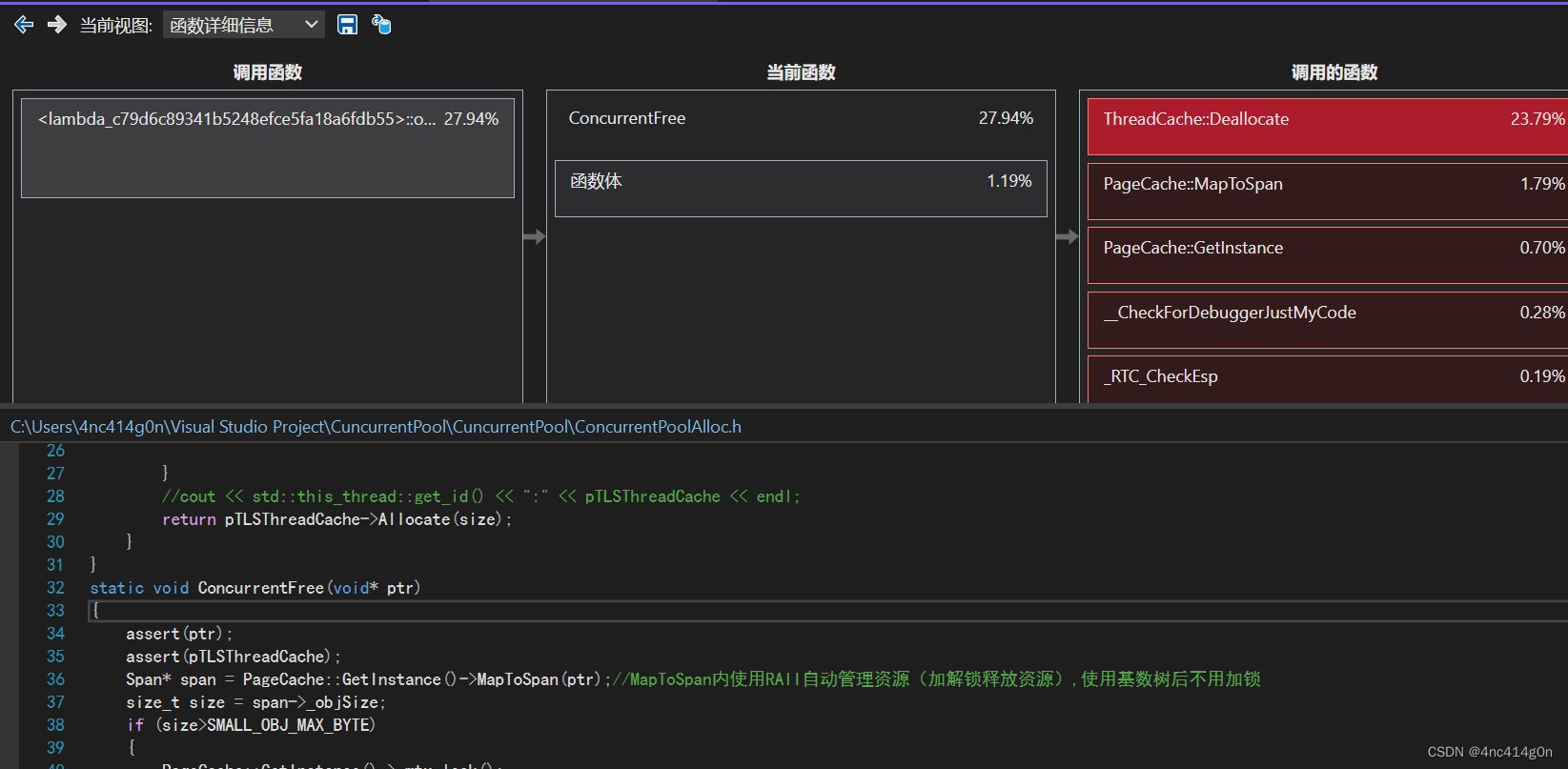
Task: Click the ConcurrentFree current function entry
Action: [x=801, y=118]
